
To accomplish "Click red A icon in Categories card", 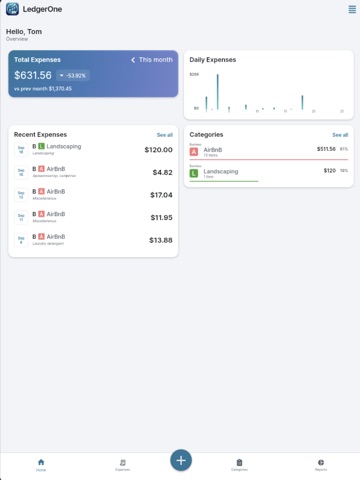I will [x=194, y=152].
